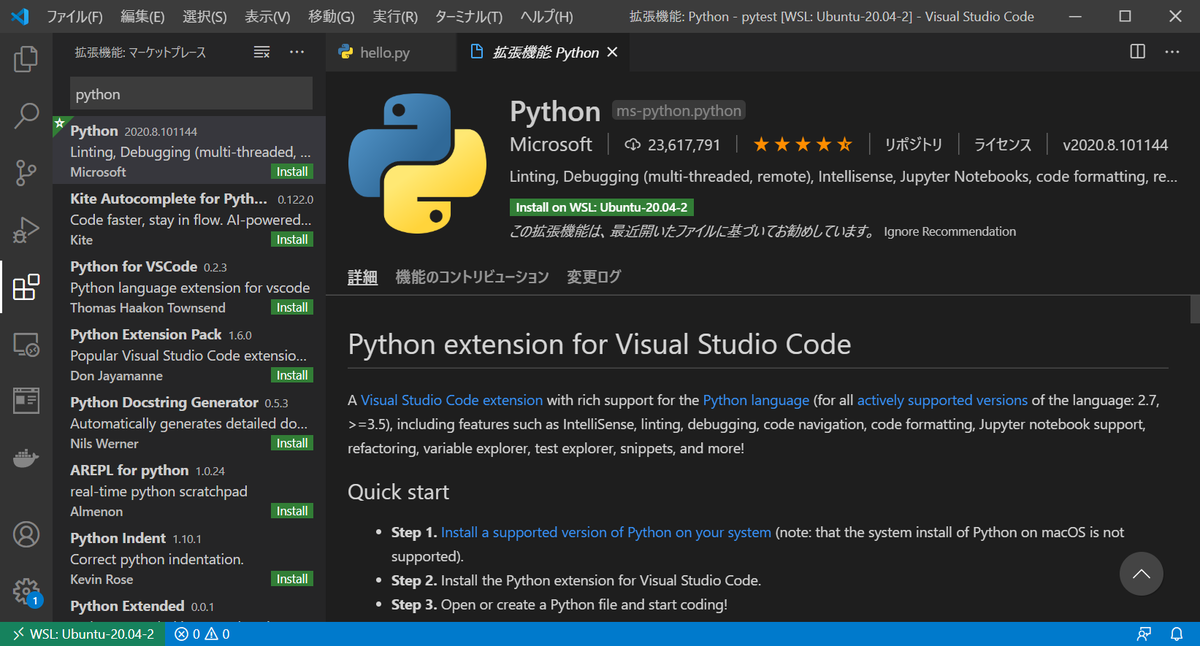
Task: Open the 選択(S) menu
Action: (x=205, y=17)
